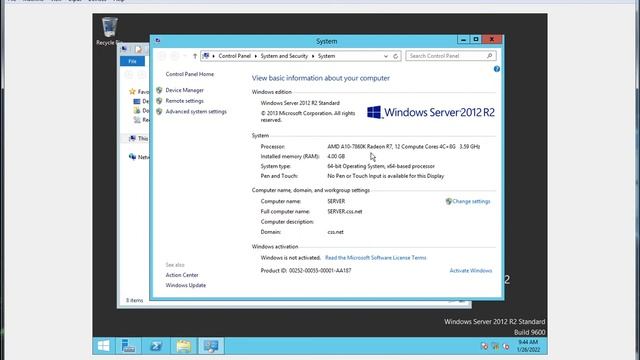Open recent locations dropdown beside forward arrow

[185, 56]
